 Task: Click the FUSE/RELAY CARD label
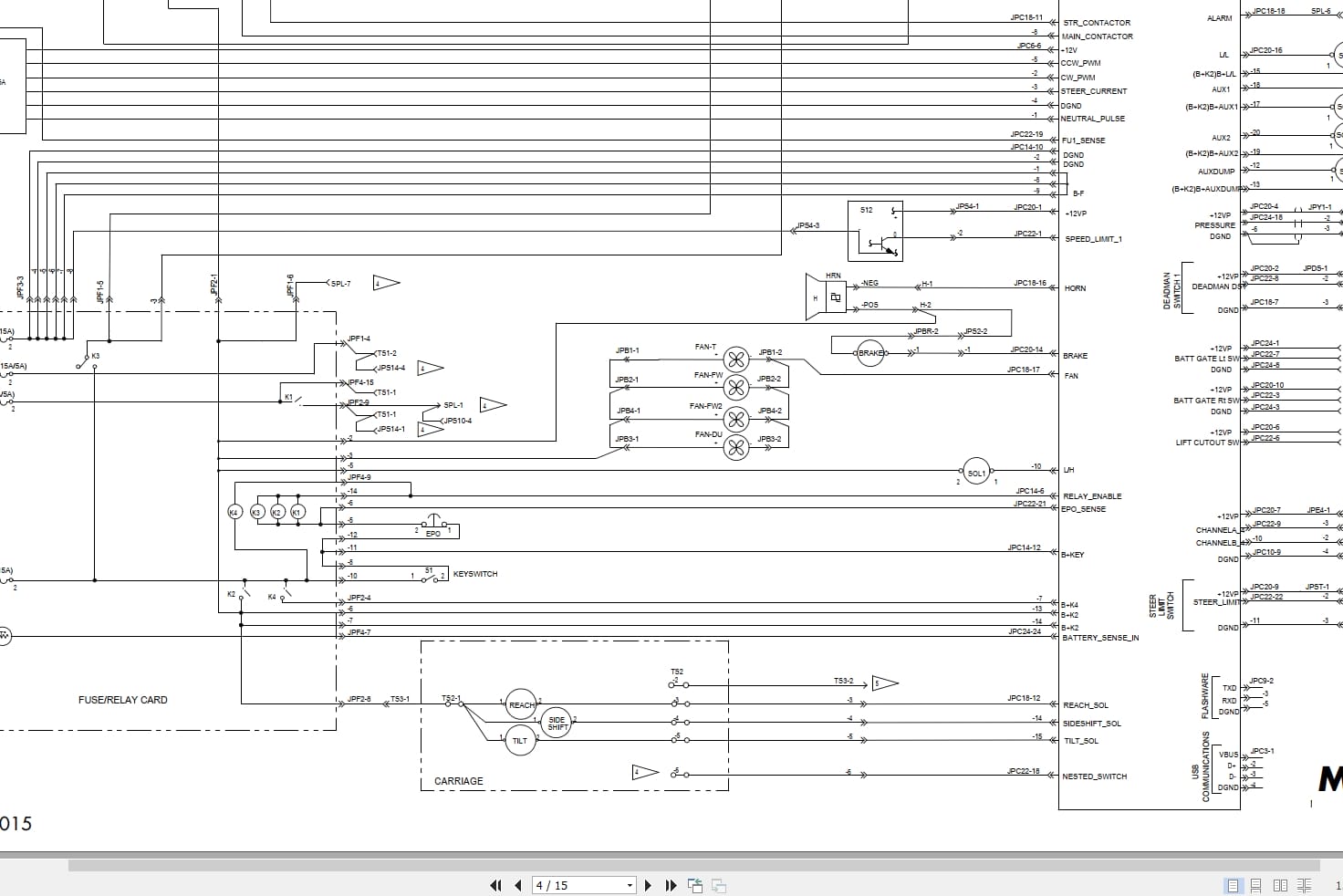point(123,700)
